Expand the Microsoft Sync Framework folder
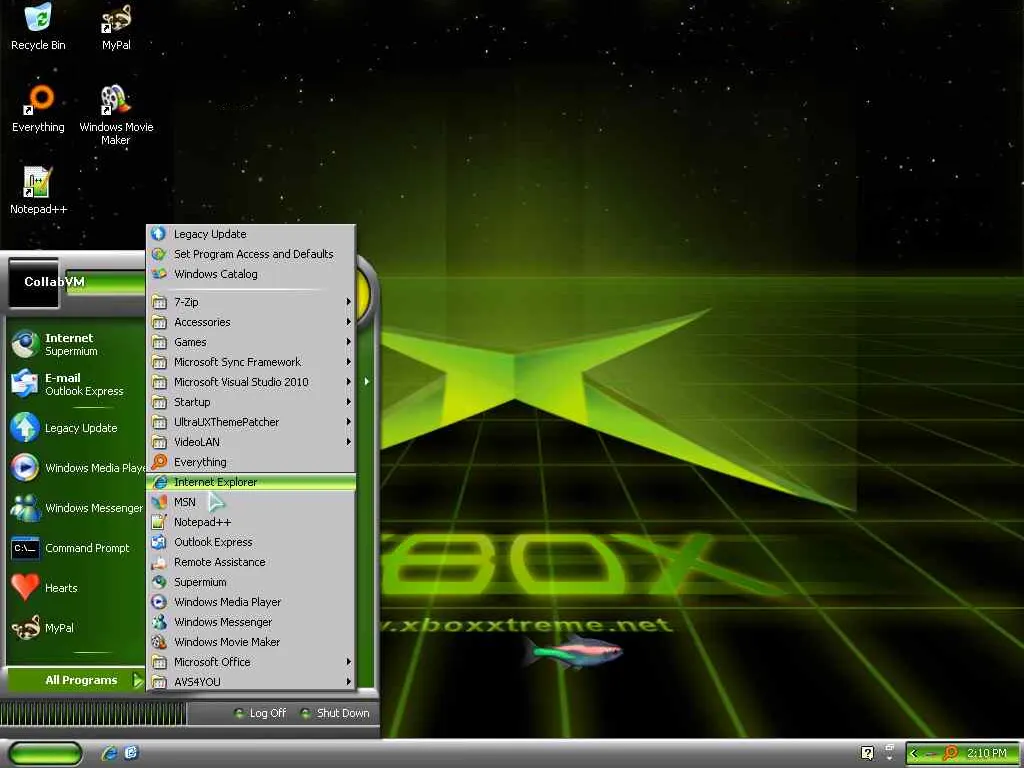This screenshot has height=768, width=1024. [x=251, y=362]
